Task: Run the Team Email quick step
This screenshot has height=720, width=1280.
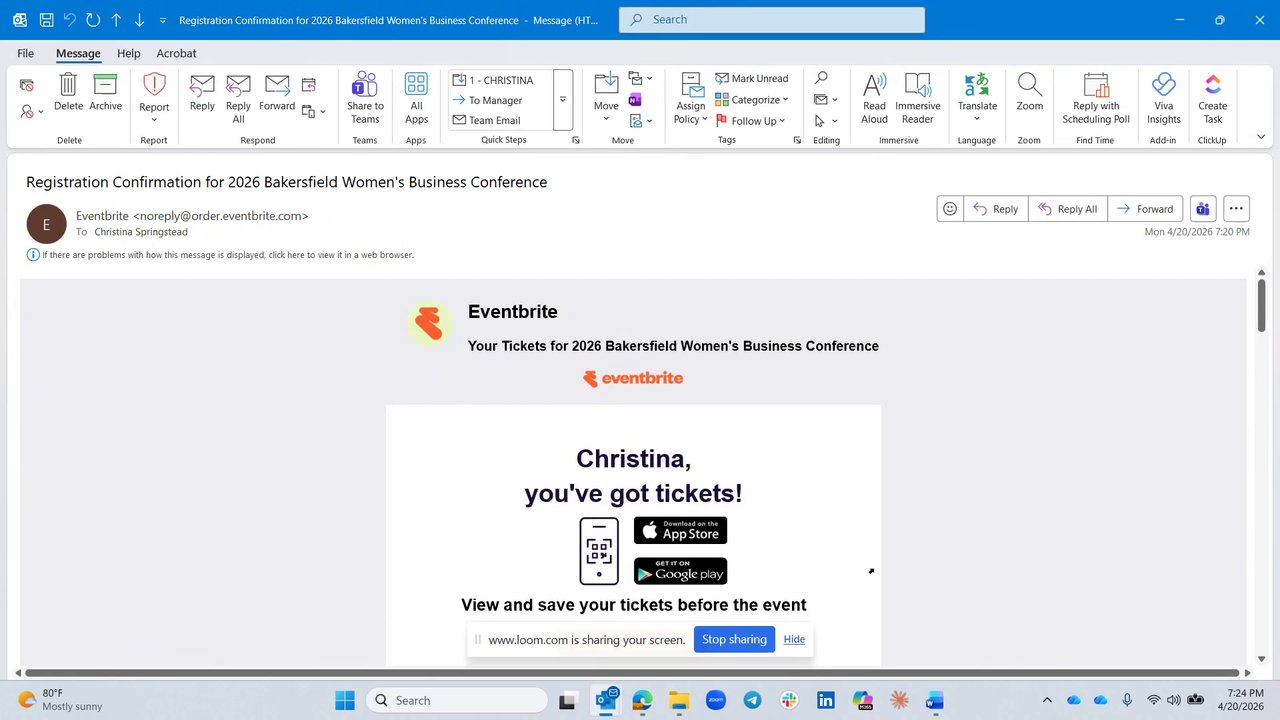Action: tap(499, 120)
